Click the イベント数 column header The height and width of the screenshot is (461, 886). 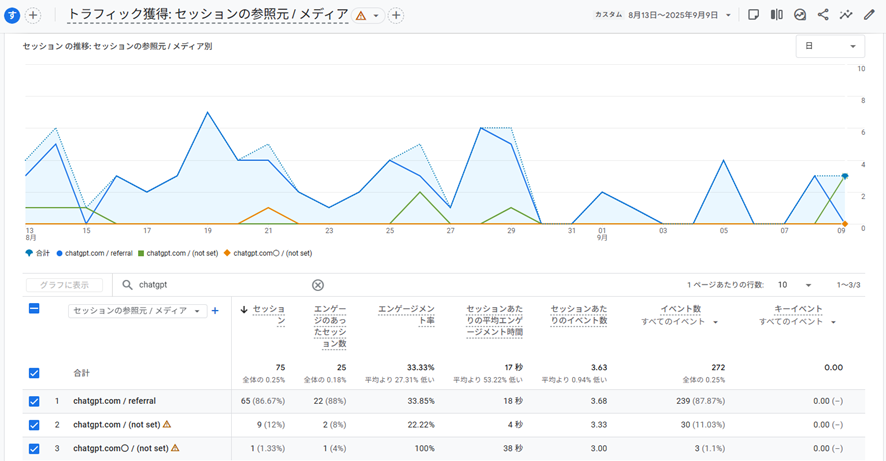click(680, 309)
